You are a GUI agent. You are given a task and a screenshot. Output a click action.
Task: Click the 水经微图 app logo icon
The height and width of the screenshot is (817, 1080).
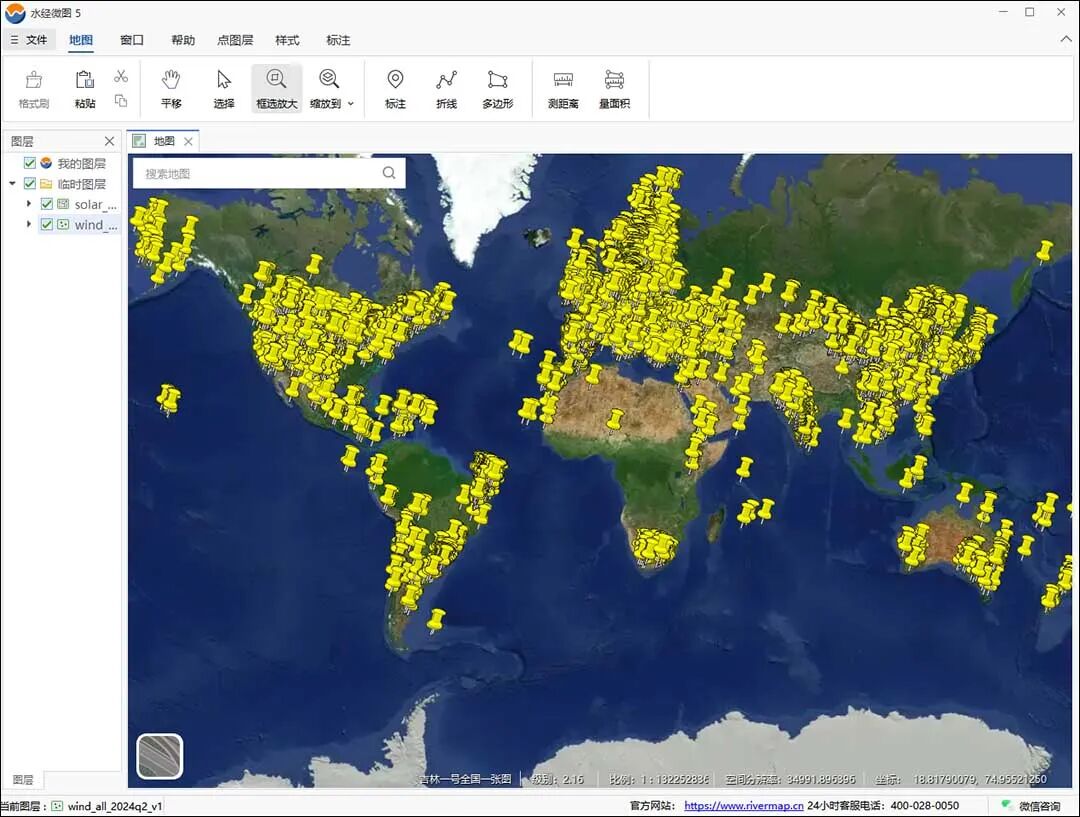point(14,13)
